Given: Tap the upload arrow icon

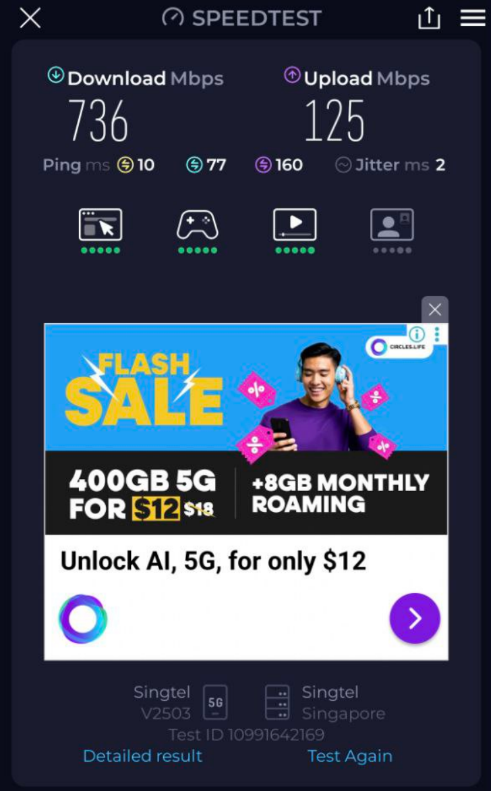Looking at the screenshot, I should 292,76.
